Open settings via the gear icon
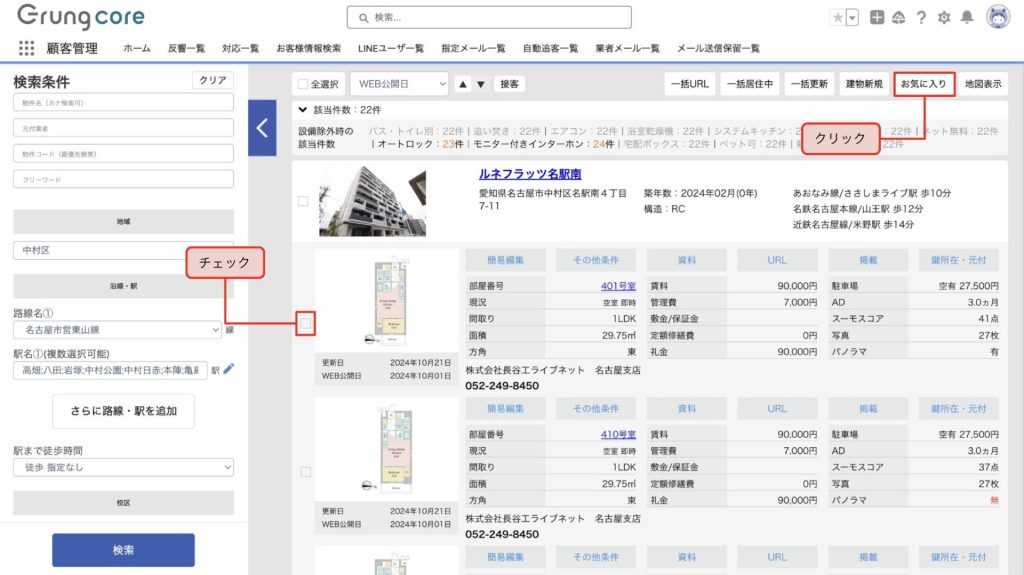This screenshot has height=575, width=1024. [x=943, y=17]
